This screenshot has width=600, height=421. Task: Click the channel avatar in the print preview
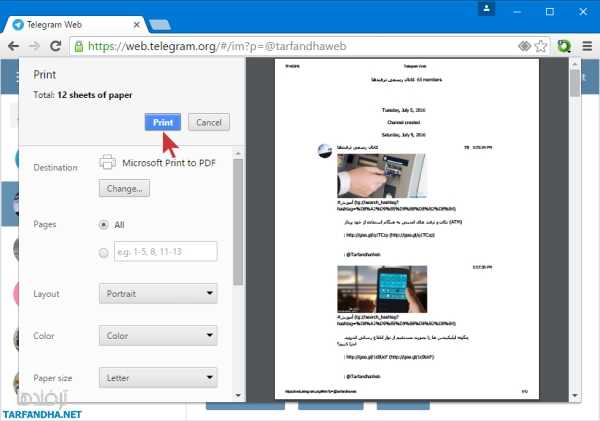325,151
